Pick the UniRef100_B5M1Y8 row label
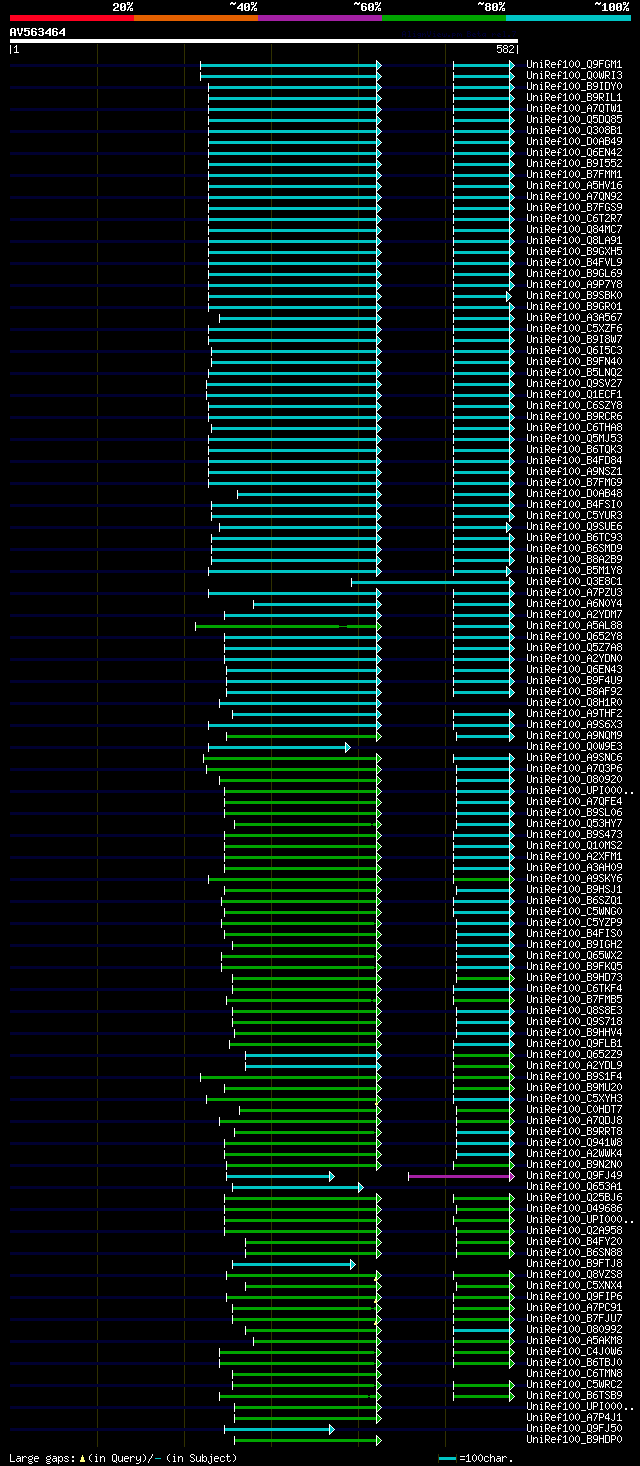This screenshot has width=640, height=1466. pos(574,571)
